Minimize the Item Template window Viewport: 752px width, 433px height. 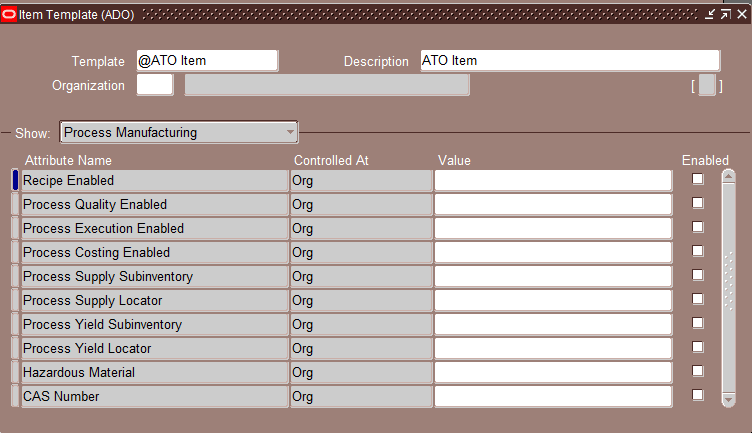710,14
